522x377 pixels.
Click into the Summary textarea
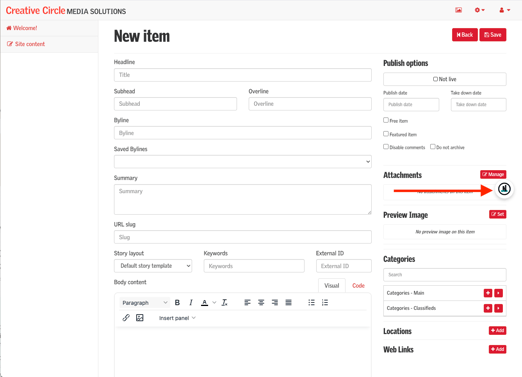[243, 199]
